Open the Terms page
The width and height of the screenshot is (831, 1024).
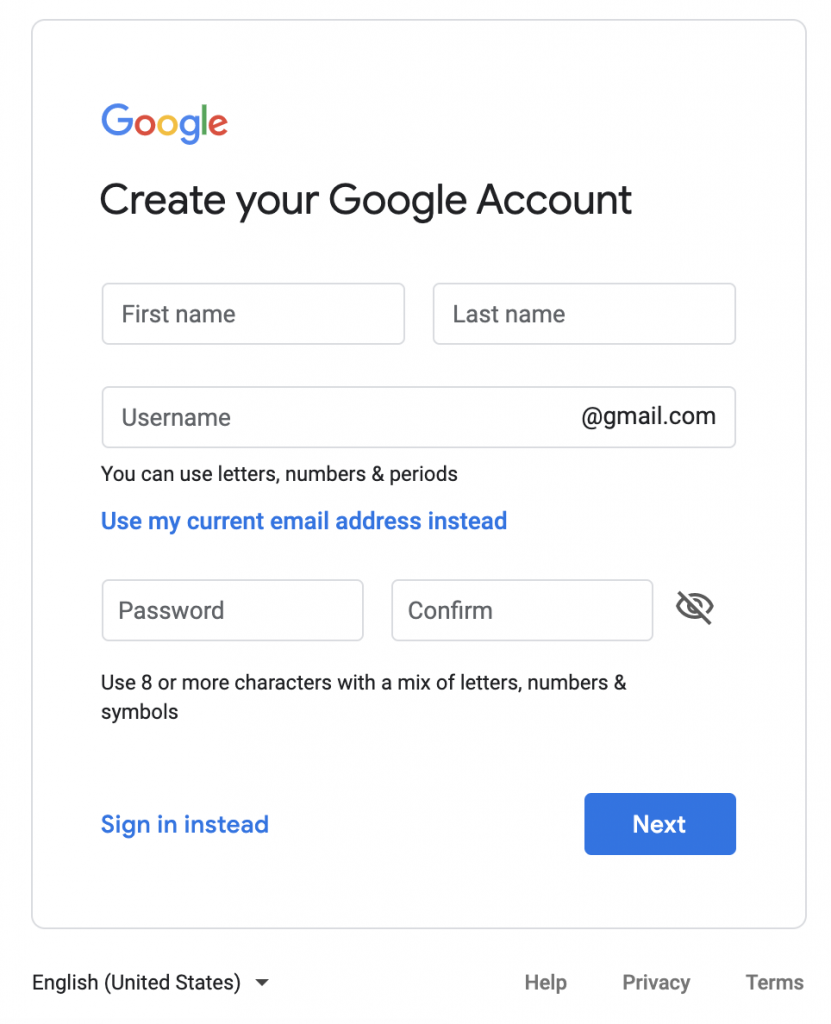click(775, 983)
